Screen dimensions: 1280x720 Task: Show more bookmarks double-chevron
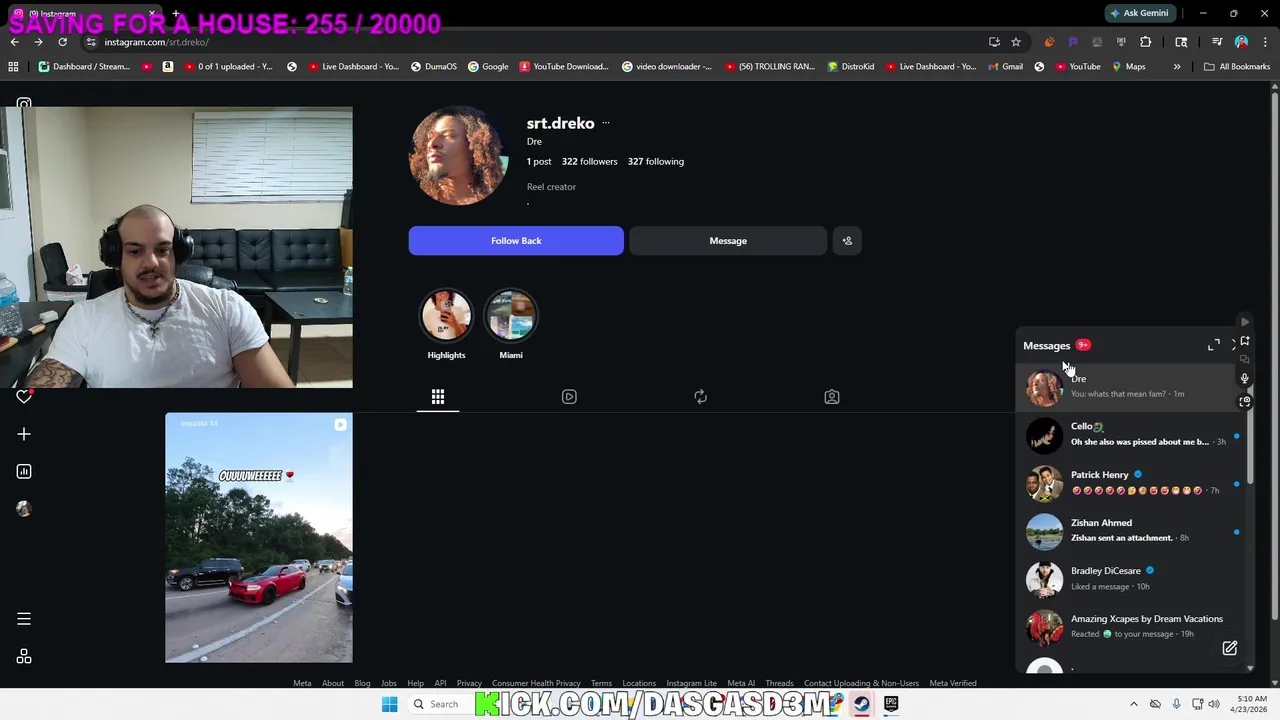coord(1177,67)
